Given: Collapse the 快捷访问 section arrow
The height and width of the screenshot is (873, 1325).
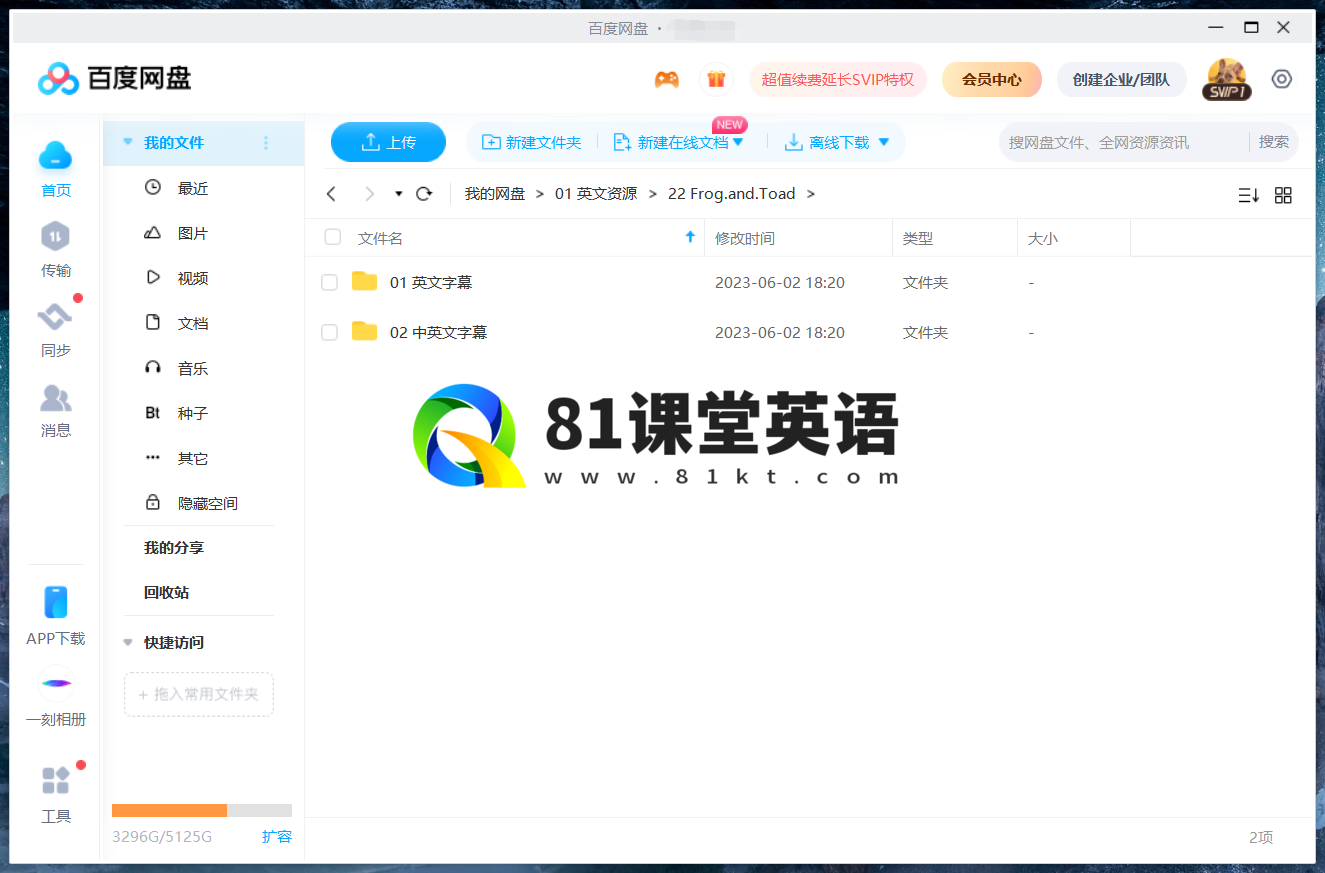Looking at the screenshot, I should pos(127,642).
